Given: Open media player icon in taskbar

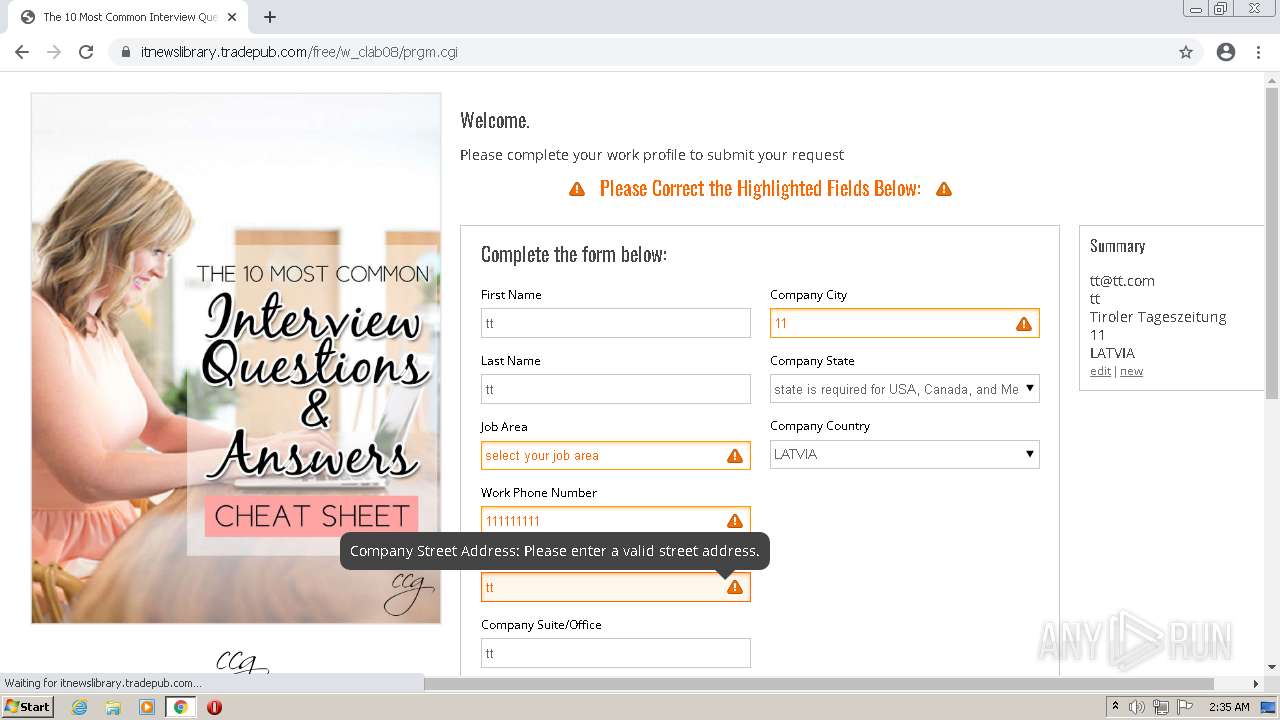Looking at the screenshot, I should (x=147, y=707).
